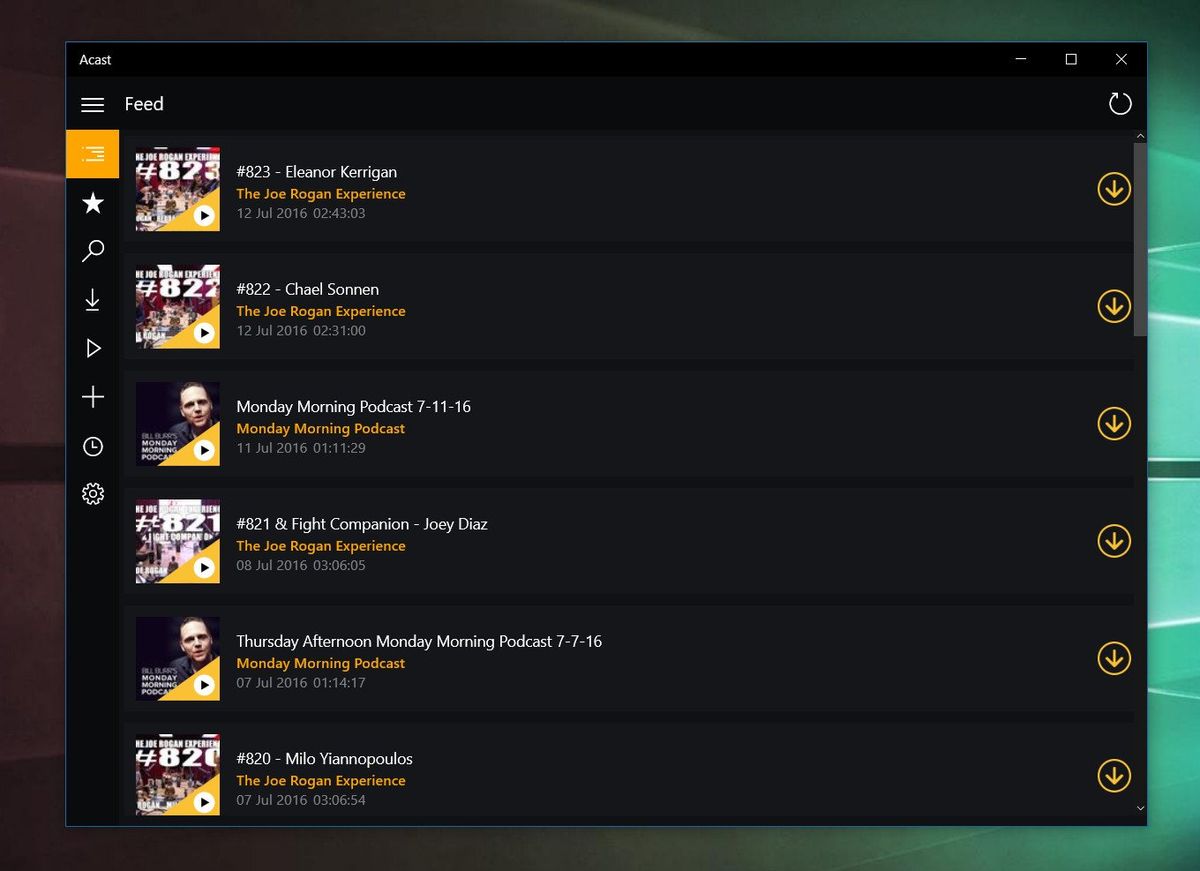Open the hamburger navigation menu
Screen dimensions: 1200x871
tap(92, 104)
